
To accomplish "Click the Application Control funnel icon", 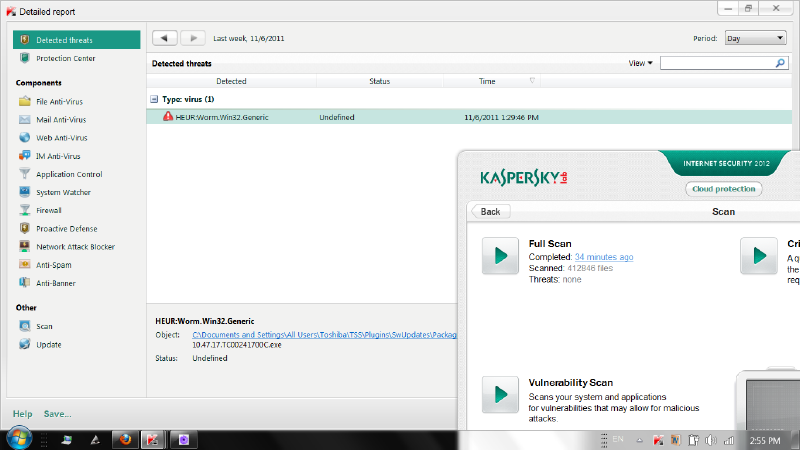I will point(24,173).
